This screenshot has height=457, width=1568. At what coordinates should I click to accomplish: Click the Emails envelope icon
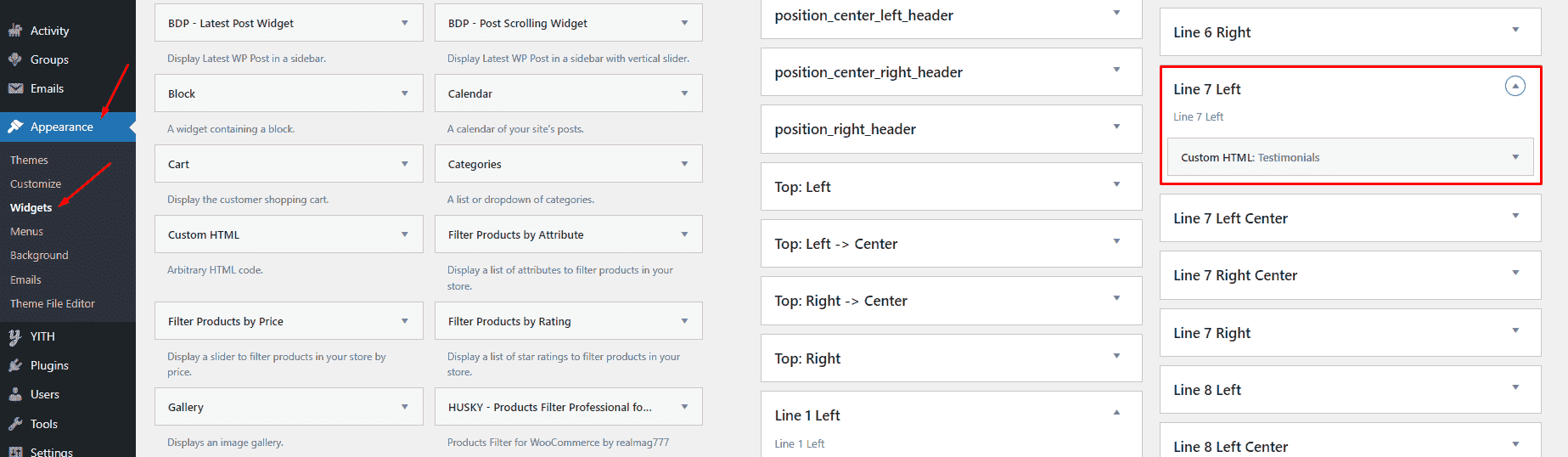click(15, 88)
